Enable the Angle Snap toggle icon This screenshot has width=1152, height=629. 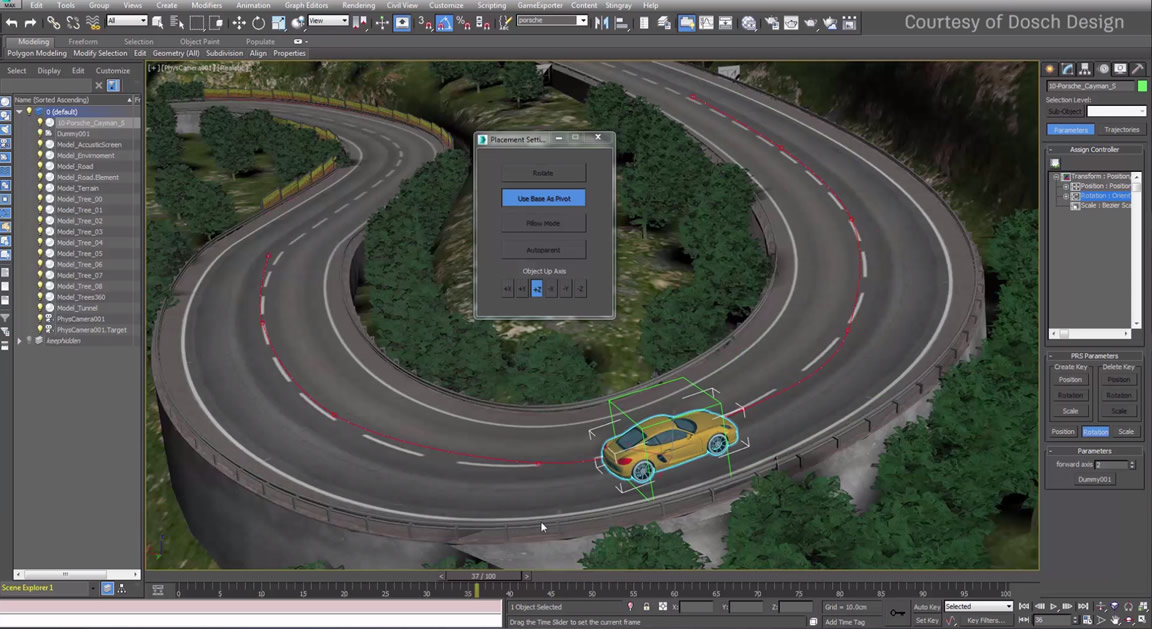(444, 22)
